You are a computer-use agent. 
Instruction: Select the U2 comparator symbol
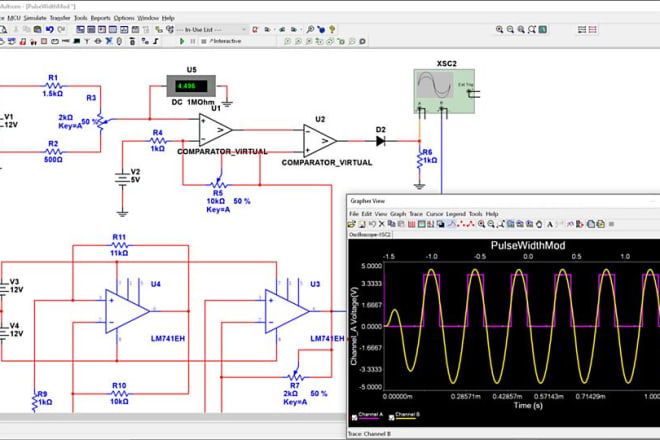[x=319, y=141]
